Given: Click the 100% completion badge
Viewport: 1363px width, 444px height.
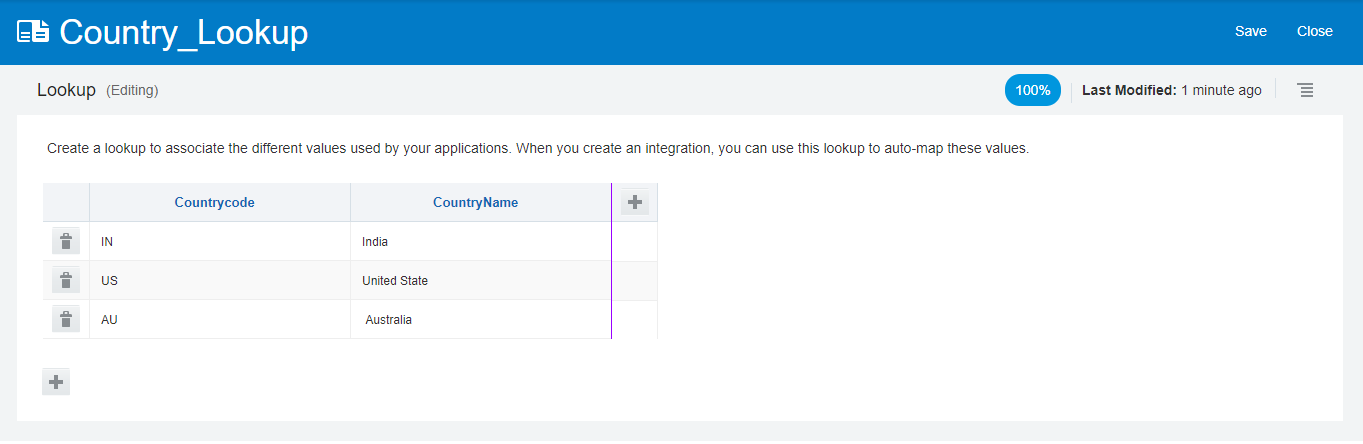Looking at the screenshot, I should [1032, 90].
